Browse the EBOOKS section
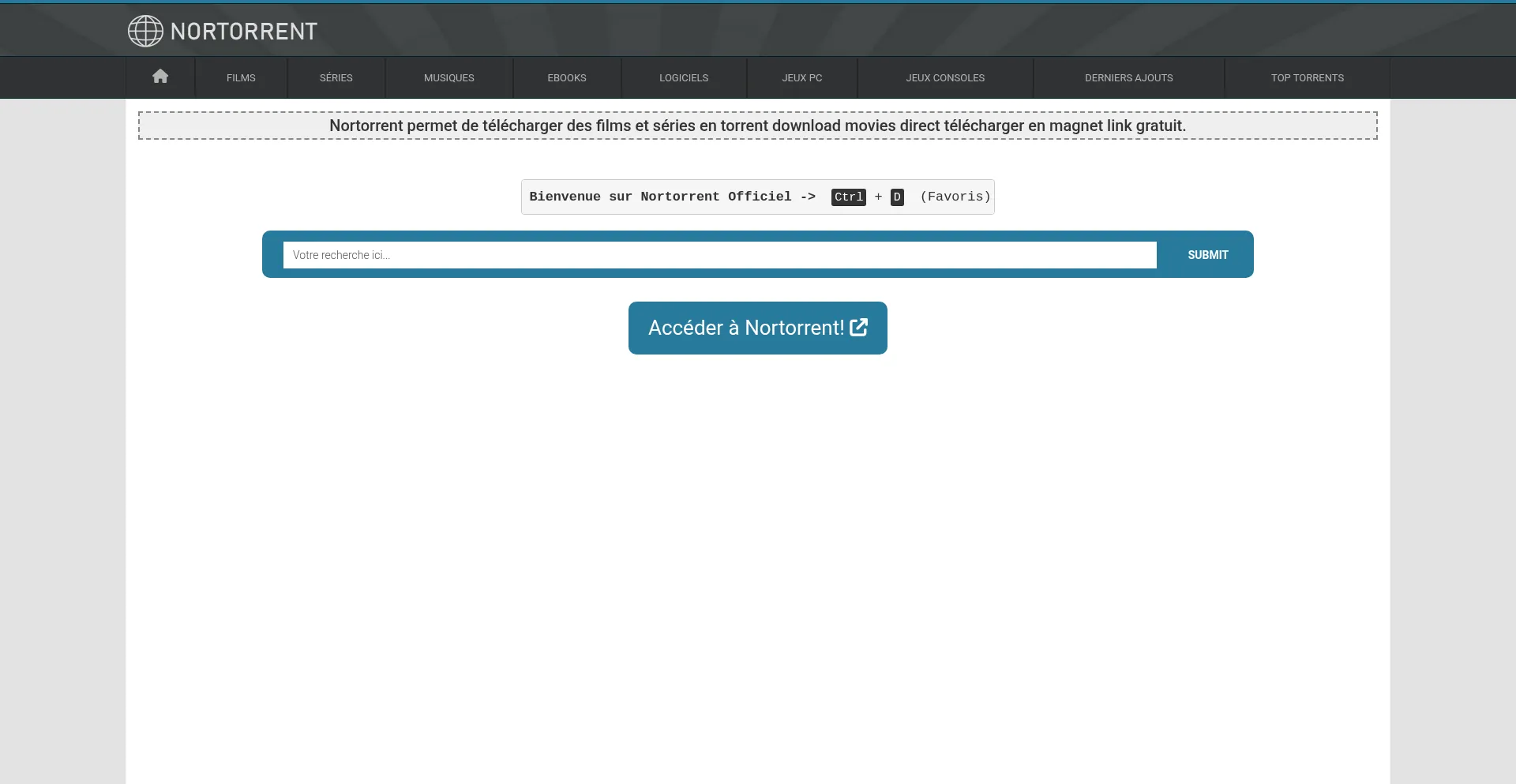This screenshot has height=784, width=1516. 567,77
